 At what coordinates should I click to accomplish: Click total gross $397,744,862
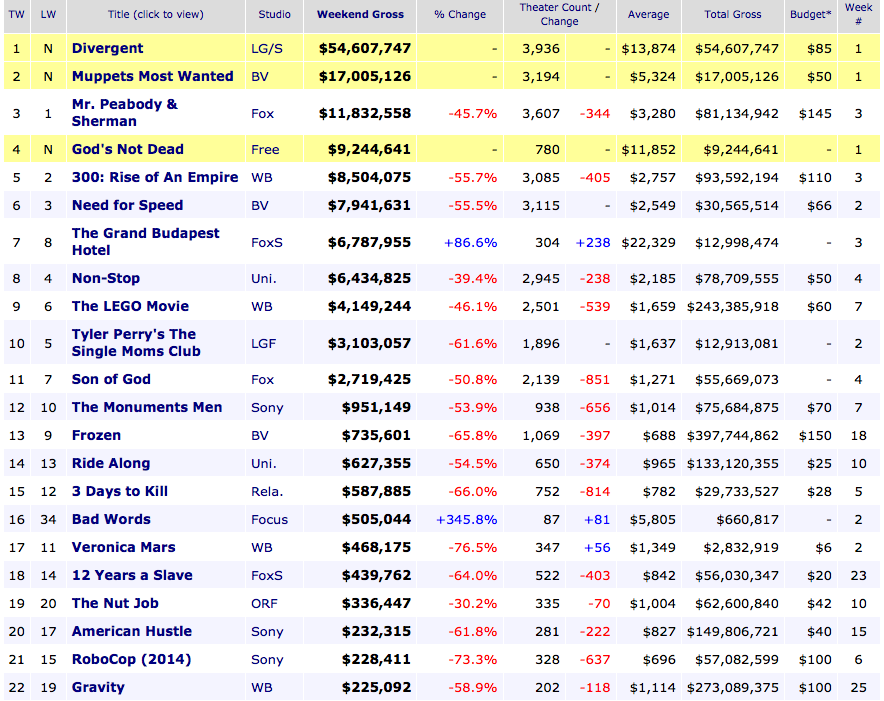click(x=732, y=436)
